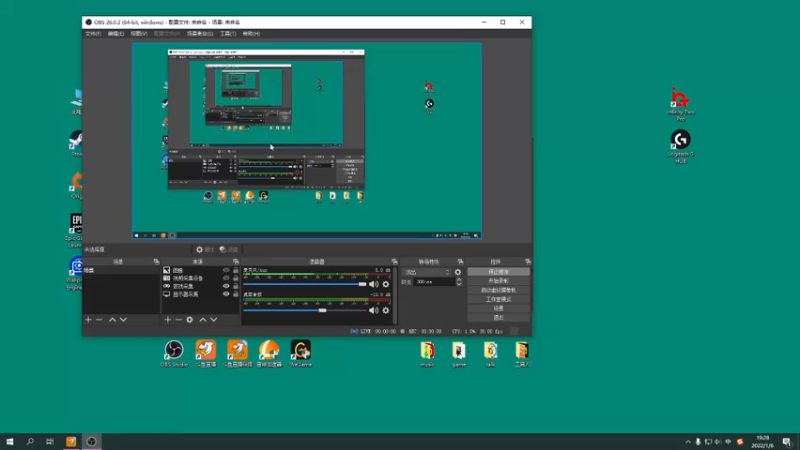Pop out the Sources dock panel
This screenshot has width=800, height=450.
pyautogui.click(x=235, y=261)
